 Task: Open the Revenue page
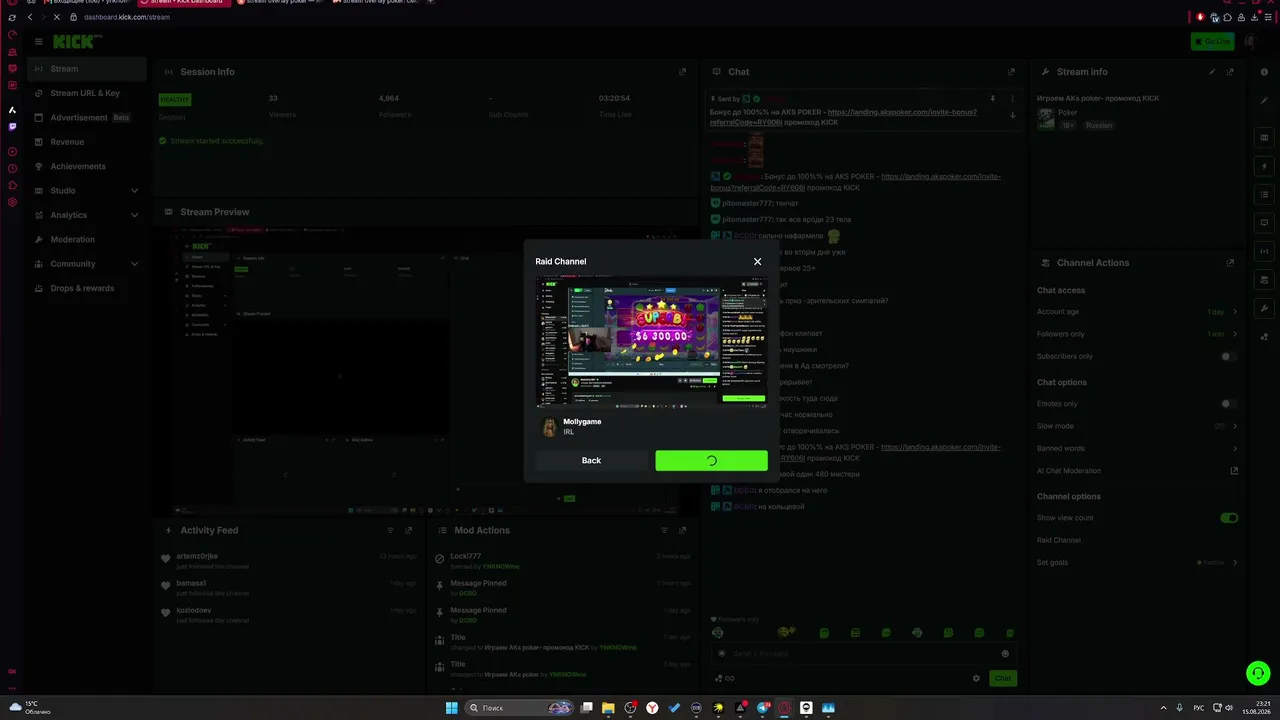87,142
